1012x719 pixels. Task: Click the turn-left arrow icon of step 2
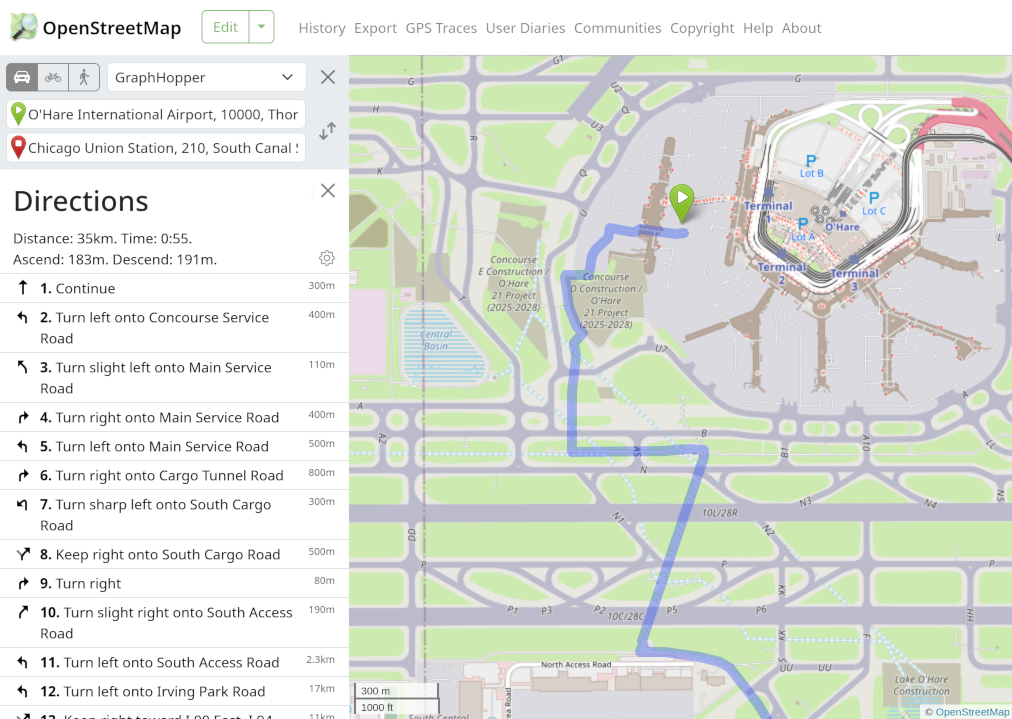pyautogui.click(x=23, y=317)
